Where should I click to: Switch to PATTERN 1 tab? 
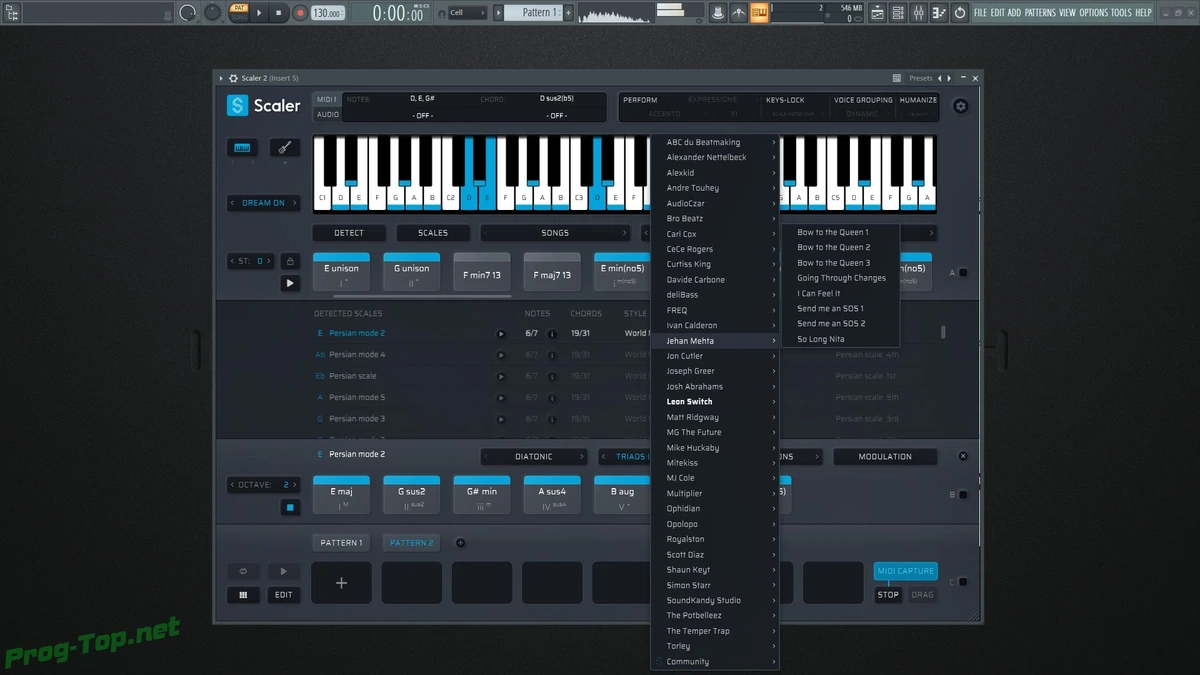pyautogui.click(x=341, y=543)
